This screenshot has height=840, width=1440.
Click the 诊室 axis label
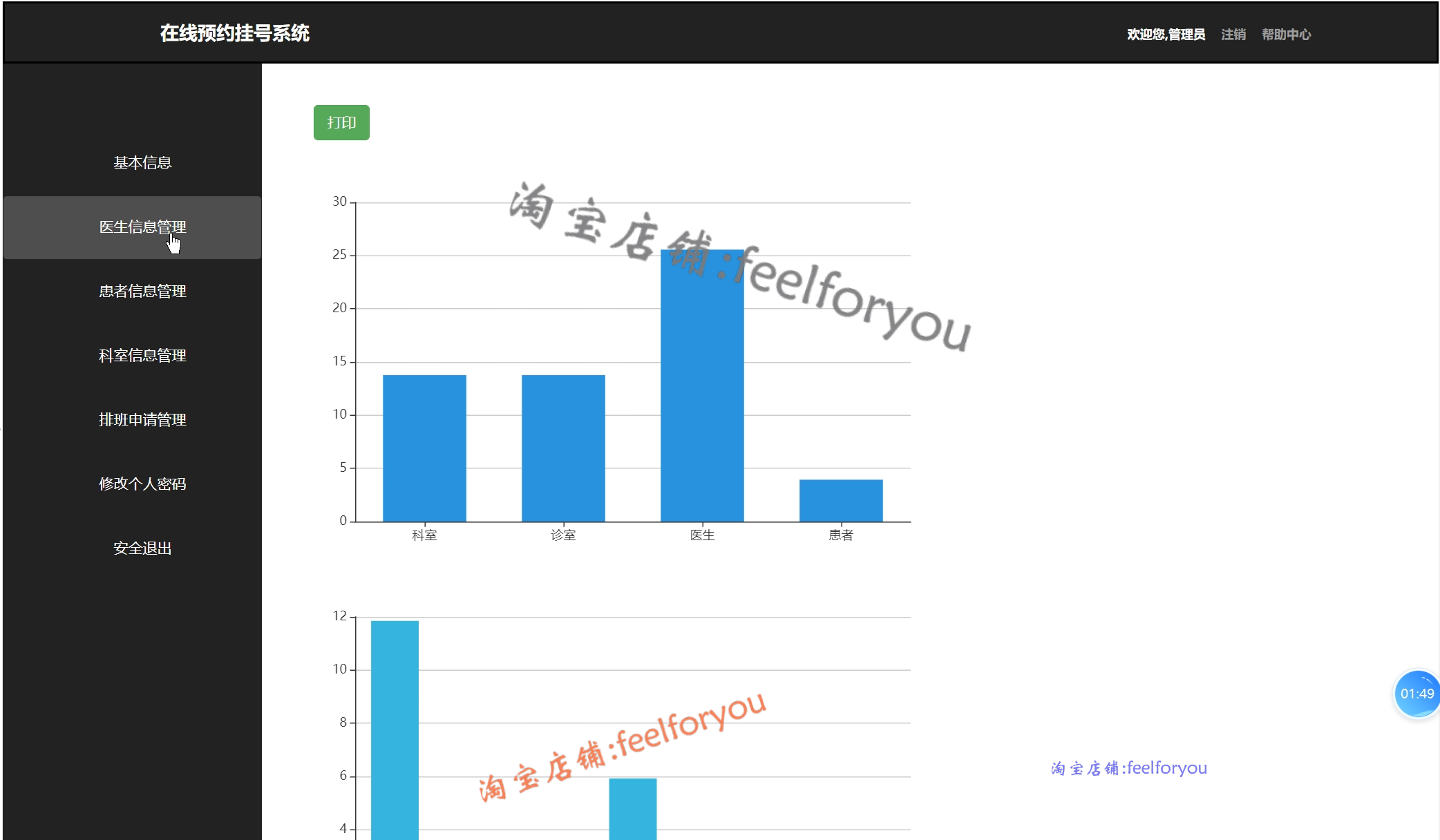[x=563, y=535]
